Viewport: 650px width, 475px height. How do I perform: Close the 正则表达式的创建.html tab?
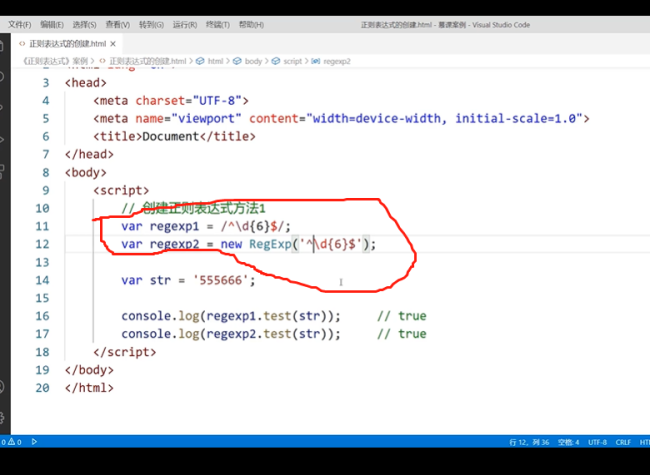[x=113, y=44]
